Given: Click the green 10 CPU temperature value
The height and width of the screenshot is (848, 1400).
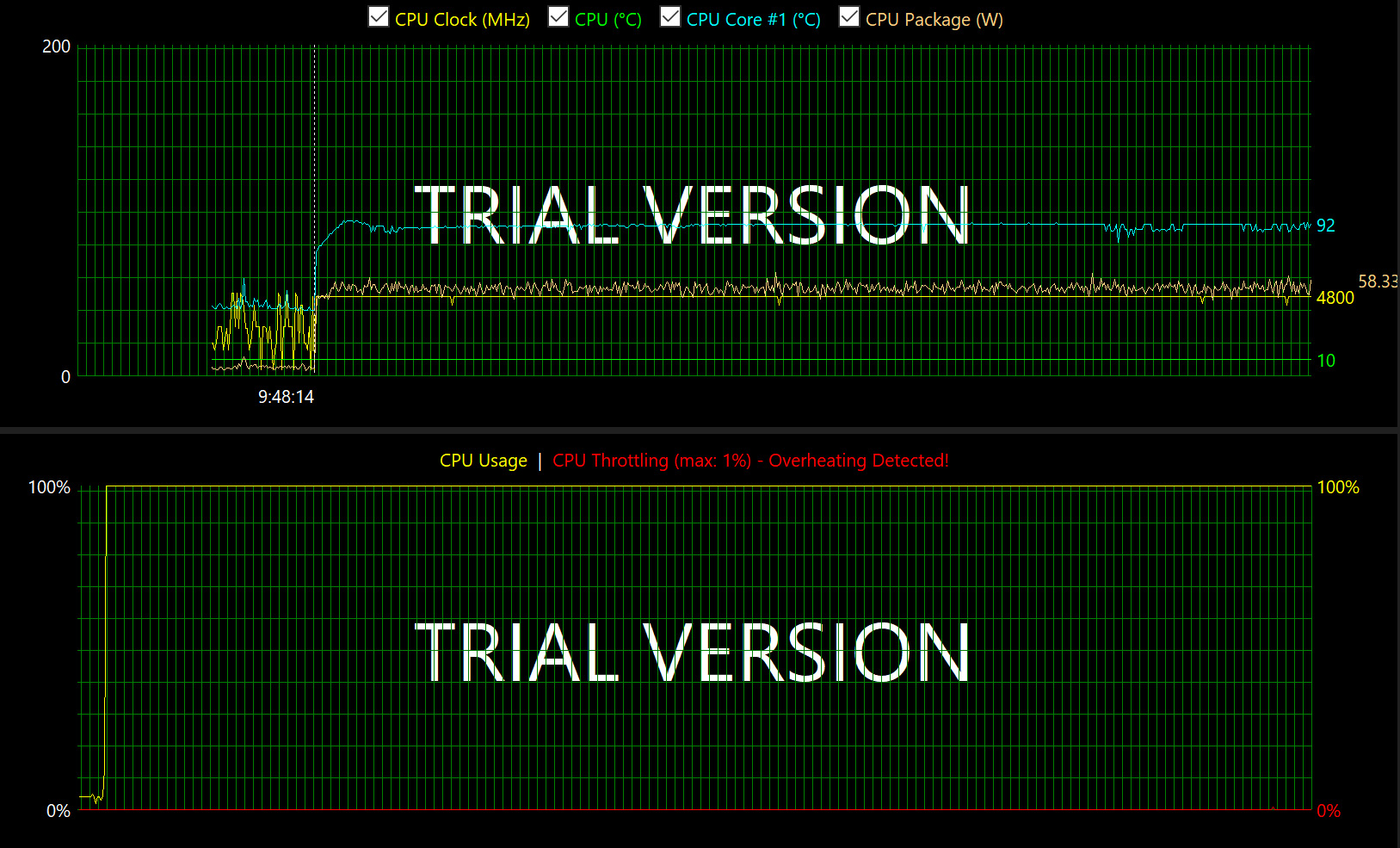Looking at the screenshot, I should point(1326,361).
